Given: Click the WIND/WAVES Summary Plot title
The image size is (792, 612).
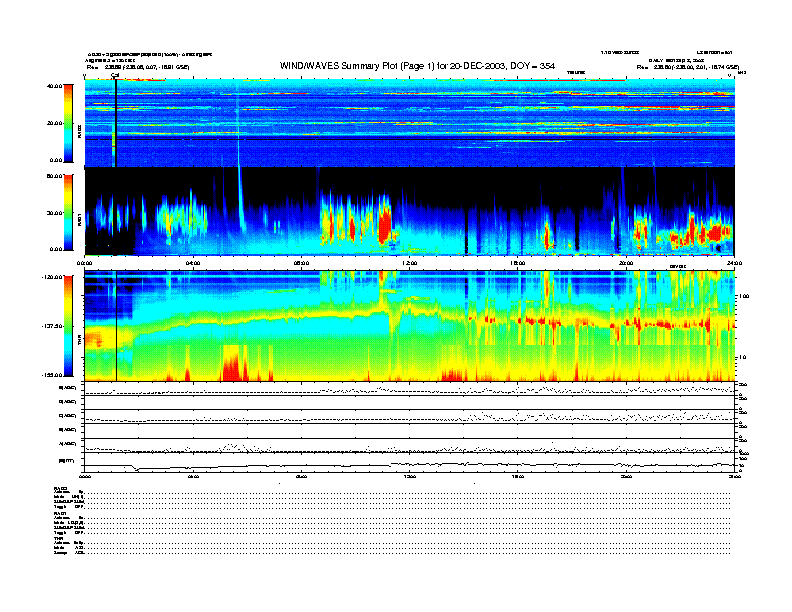Looking at the screenshot, I should click(417, 66).
